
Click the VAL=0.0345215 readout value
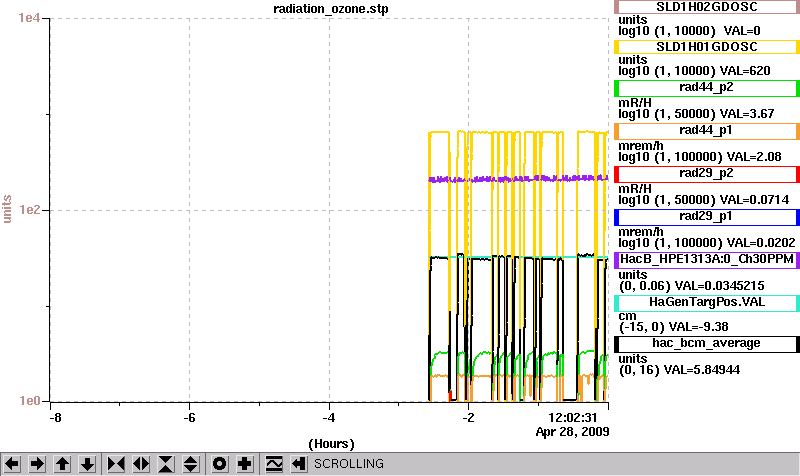click(x=719, y=285)
